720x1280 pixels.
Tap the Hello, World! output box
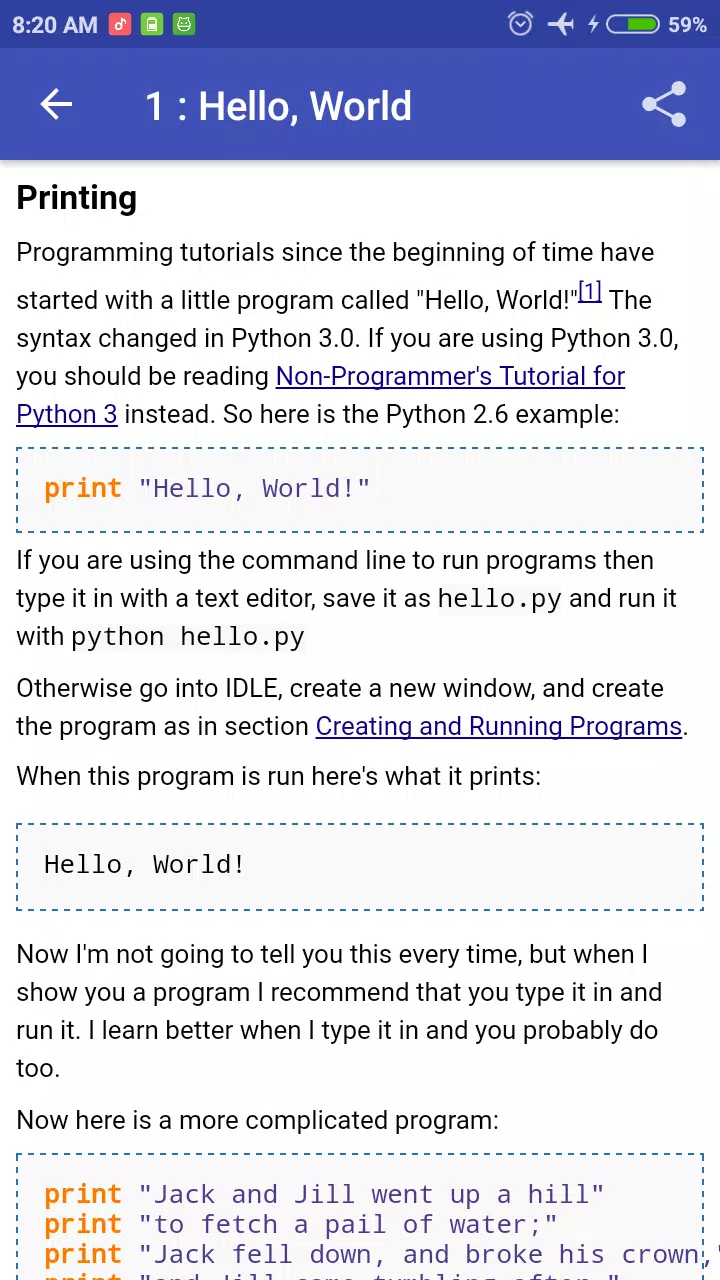pos(360,866)
